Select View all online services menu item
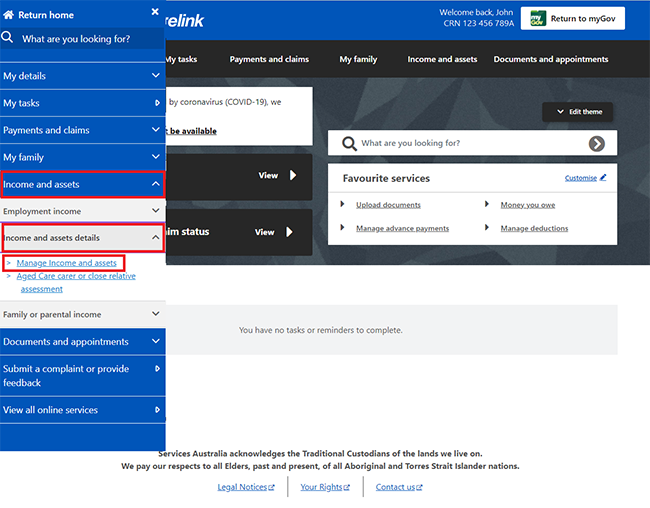 82,410
